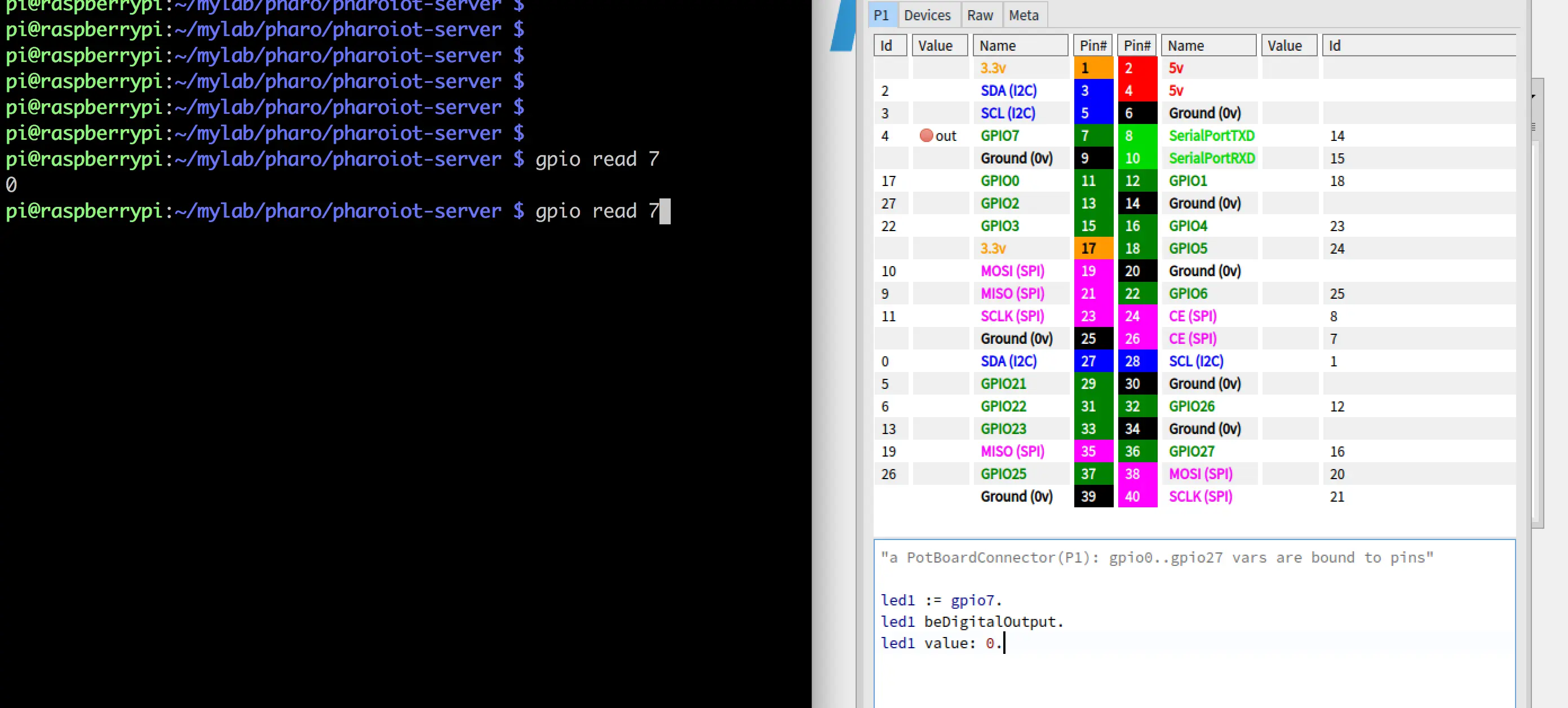Image resolution: width=1568 pixels, height=708 pixels.
Task: Click bright green pin 8 cell
Action: pyautogui.click(x=1136, y=135)
